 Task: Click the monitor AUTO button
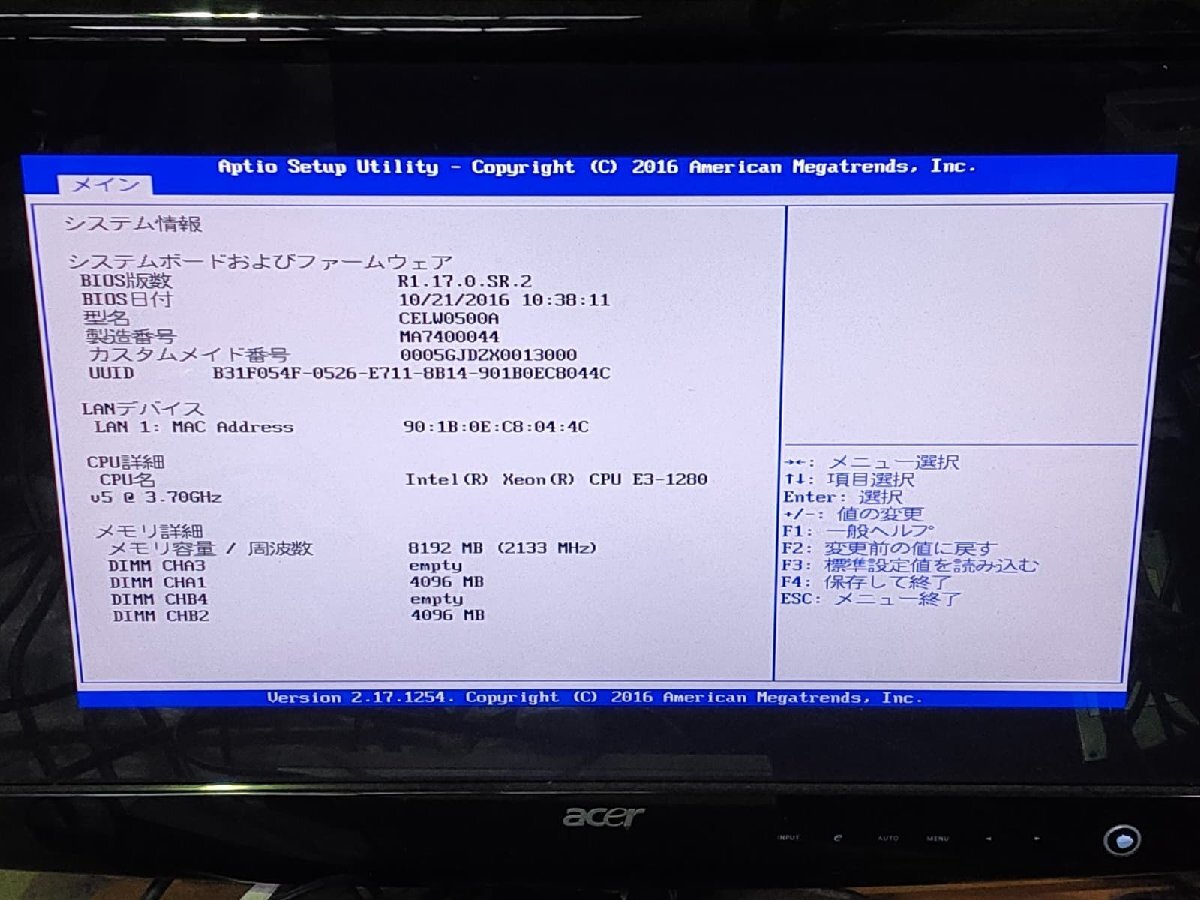coord(888,838)
